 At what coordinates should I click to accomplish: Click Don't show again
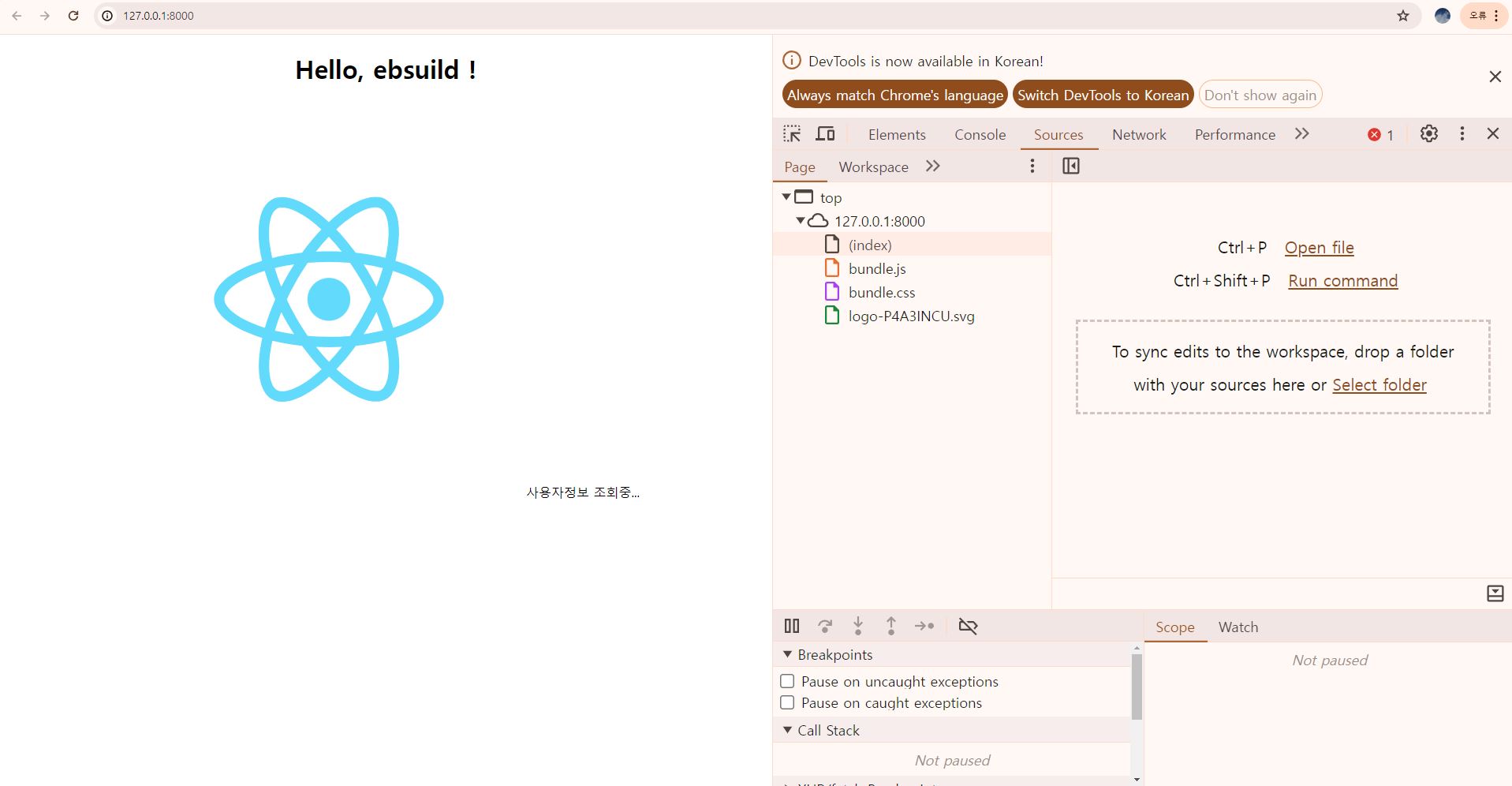pyautogui.click(x=1260, y=95)
